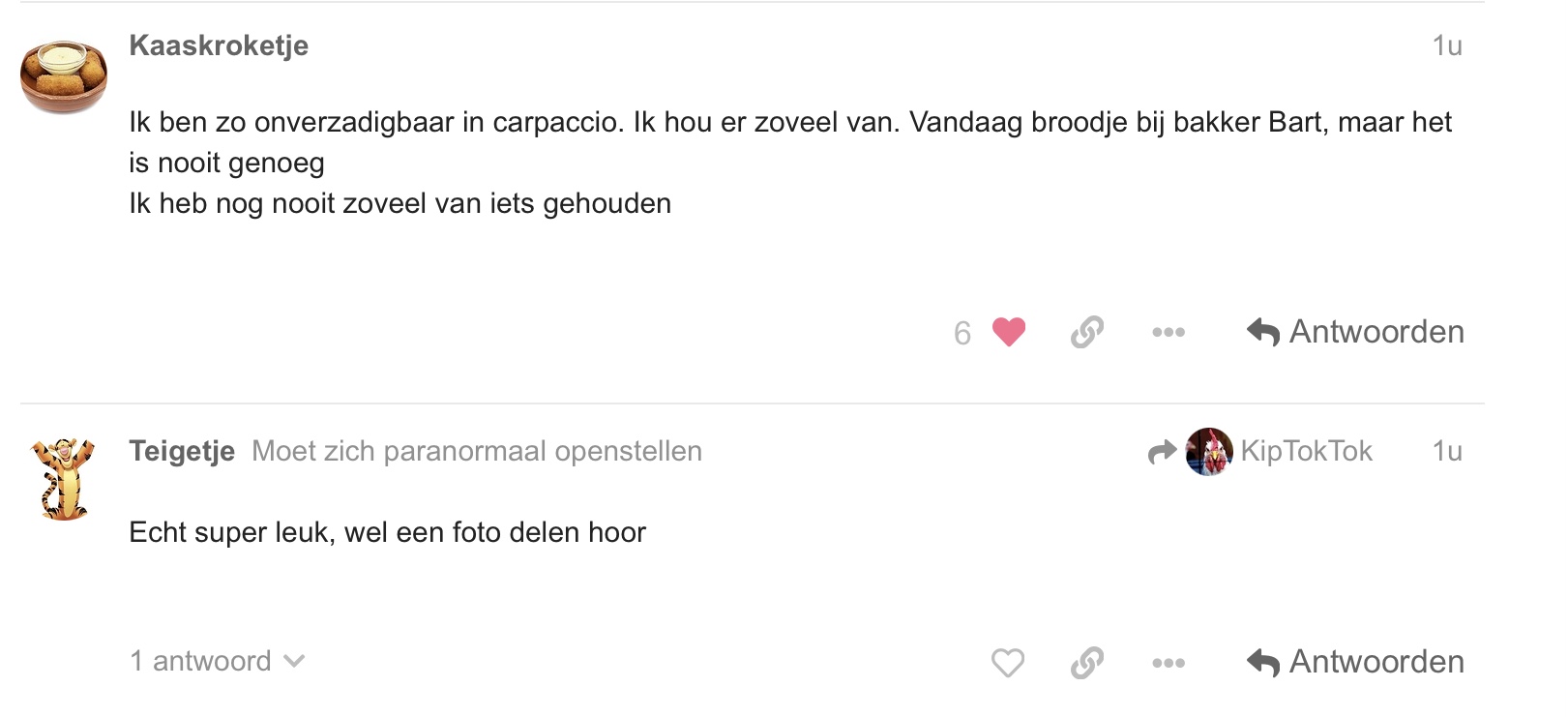The image size is (1568, 717).
Task: Click the 1u timestamp on Kaaskroketje's post
Action: coord(1447,45)
